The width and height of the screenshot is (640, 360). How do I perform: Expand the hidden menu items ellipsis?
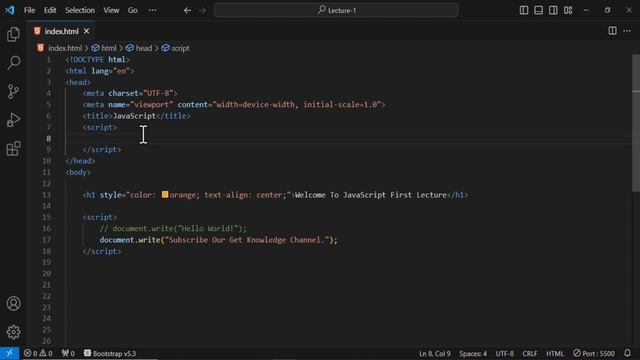point(152,10)
